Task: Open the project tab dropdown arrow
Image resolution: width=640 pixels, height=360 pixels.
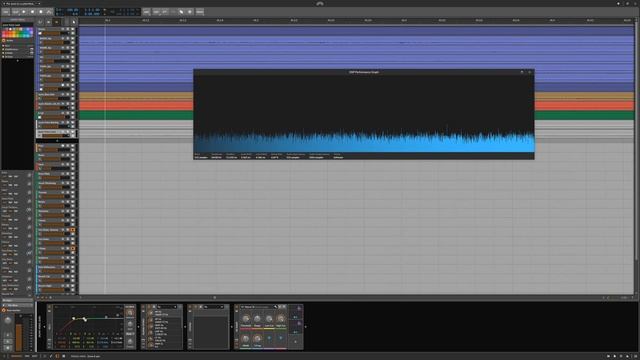Action: tap(39, 3)
